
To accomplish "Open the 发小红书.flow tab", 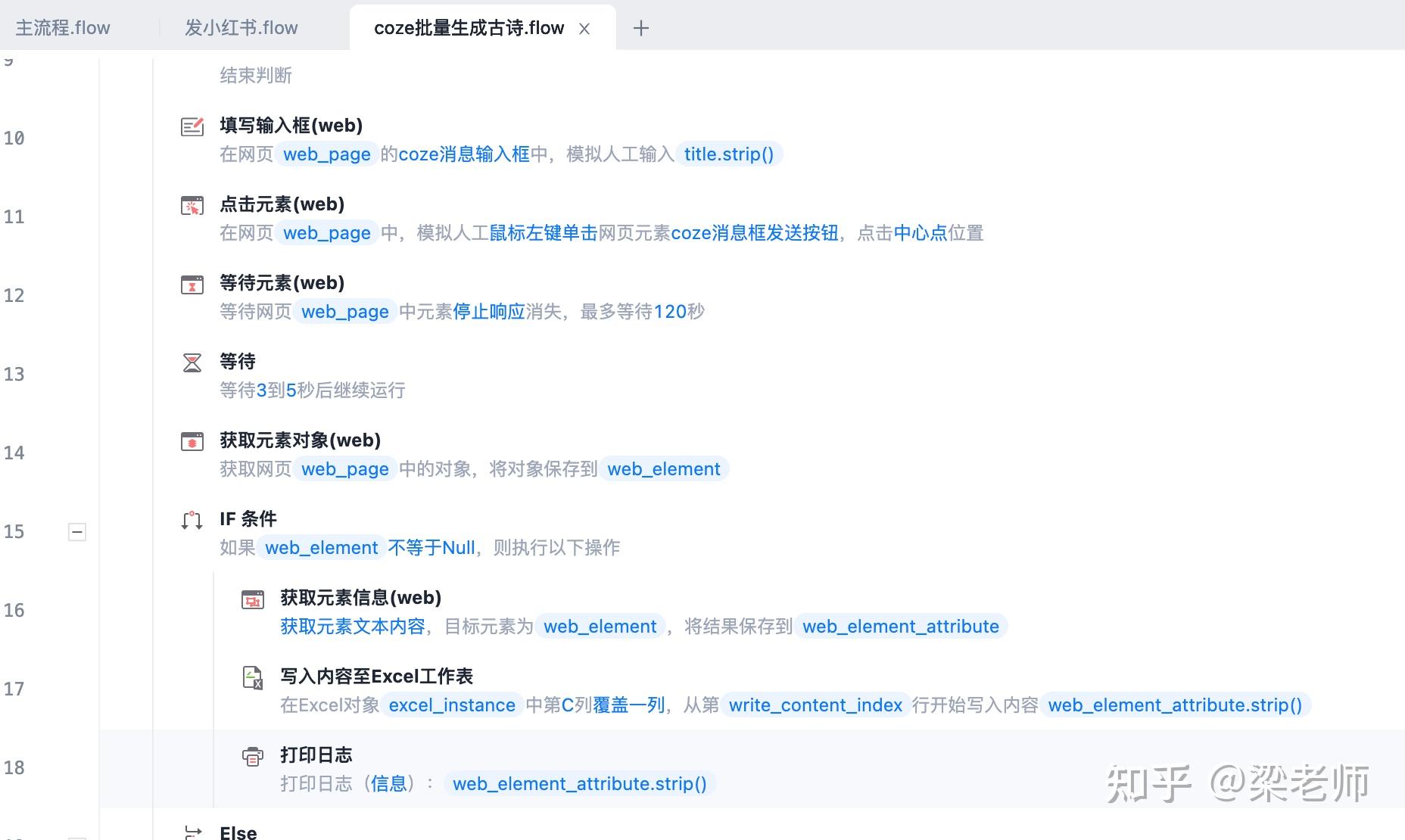I will (241, 27).
